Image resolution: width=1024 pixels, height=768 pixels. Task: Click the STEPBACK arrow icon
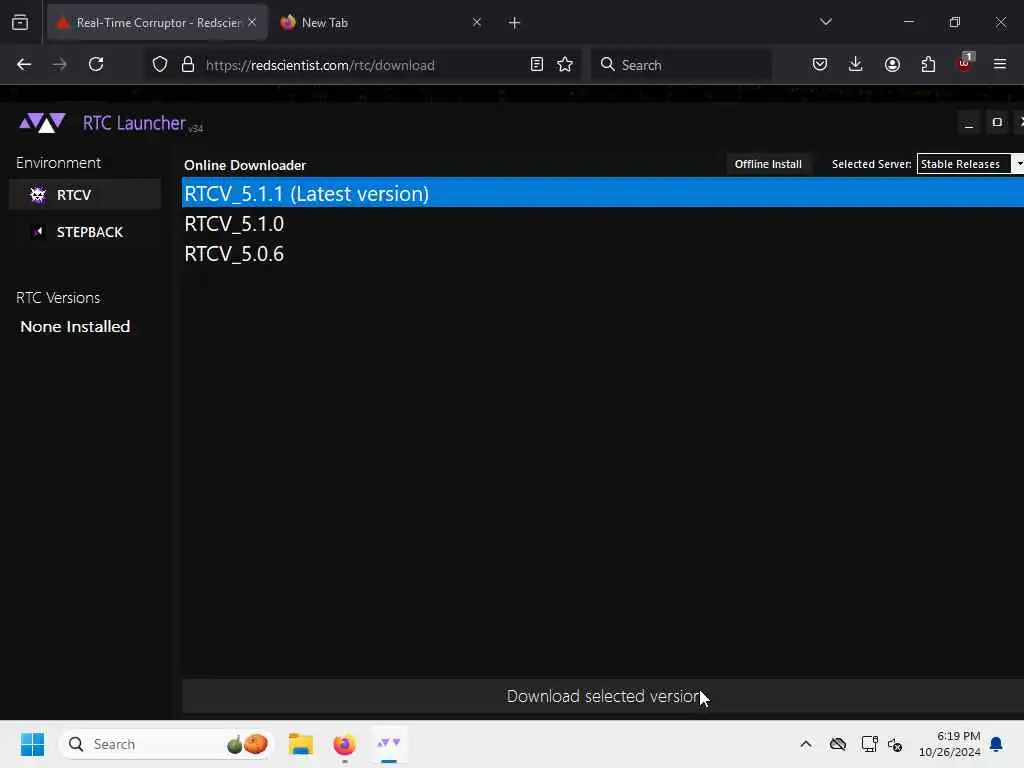(38, 232)
